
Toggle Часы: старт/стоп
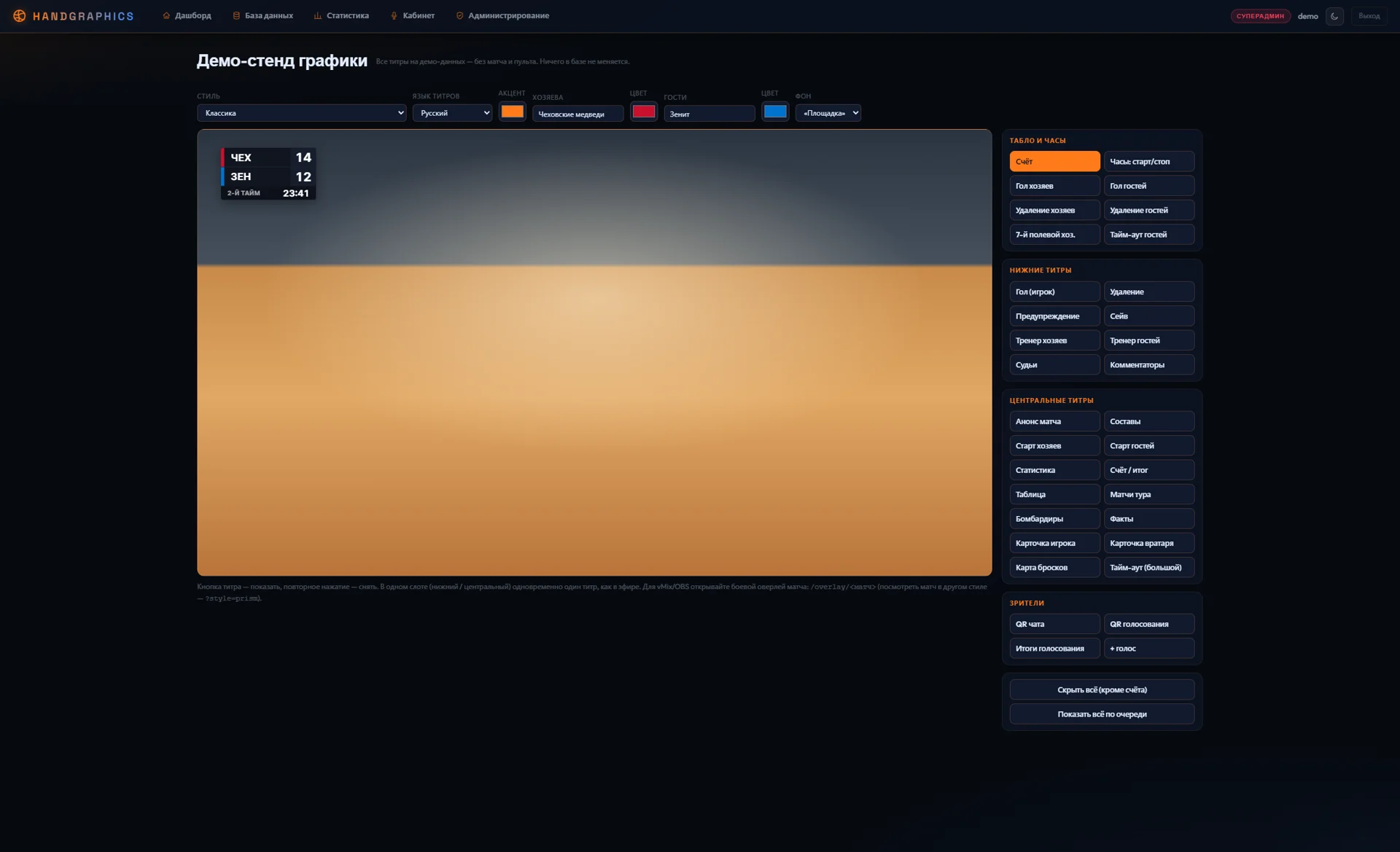click(1148, 162)
